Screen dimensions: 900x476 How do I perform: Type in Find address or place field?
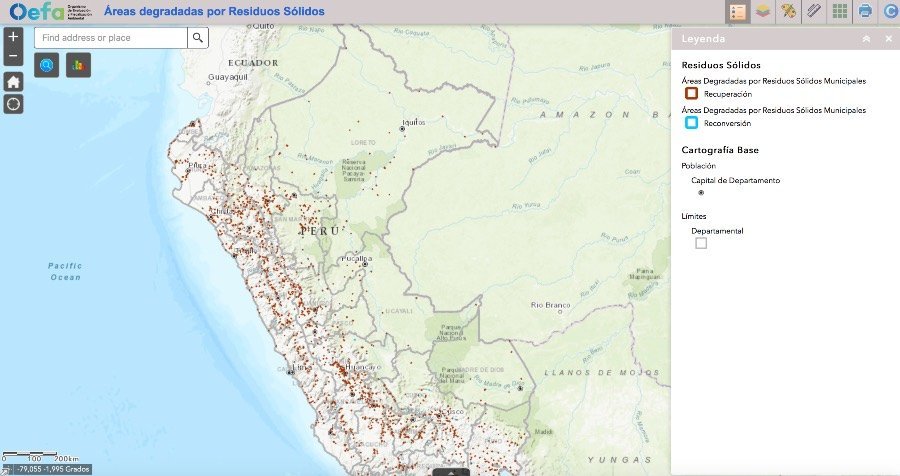tap(111, 38)
